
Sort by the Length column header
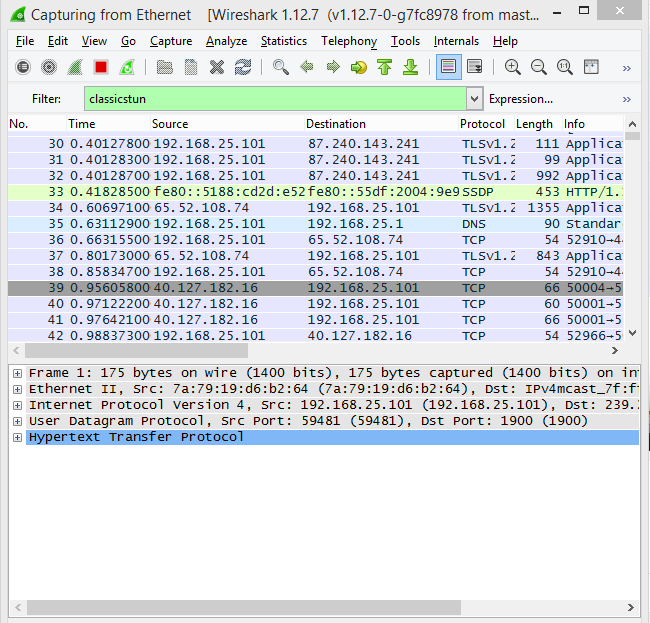point(538,124)
